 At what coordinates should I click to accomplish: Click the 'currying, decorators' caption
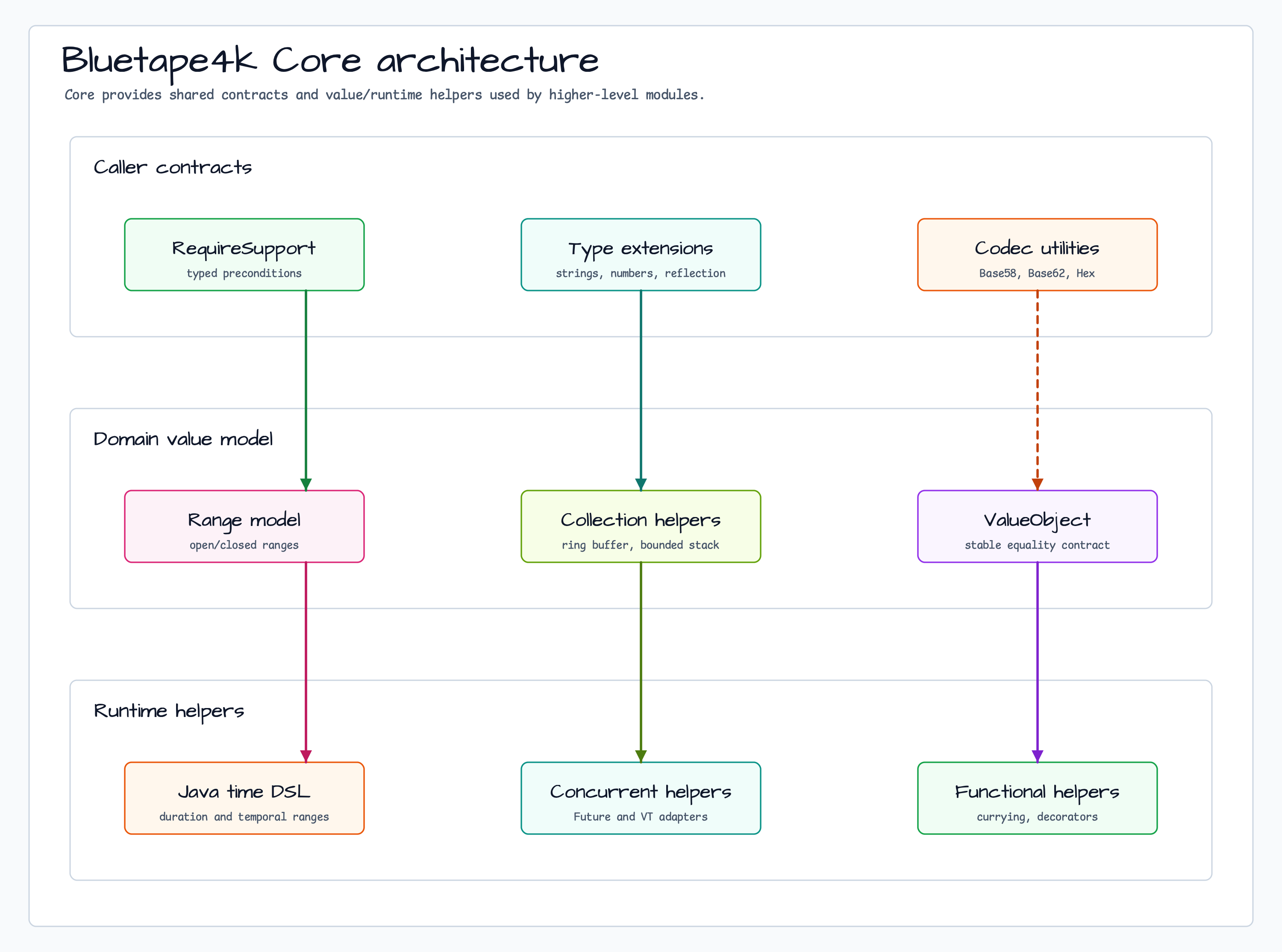pos(1037,817)
